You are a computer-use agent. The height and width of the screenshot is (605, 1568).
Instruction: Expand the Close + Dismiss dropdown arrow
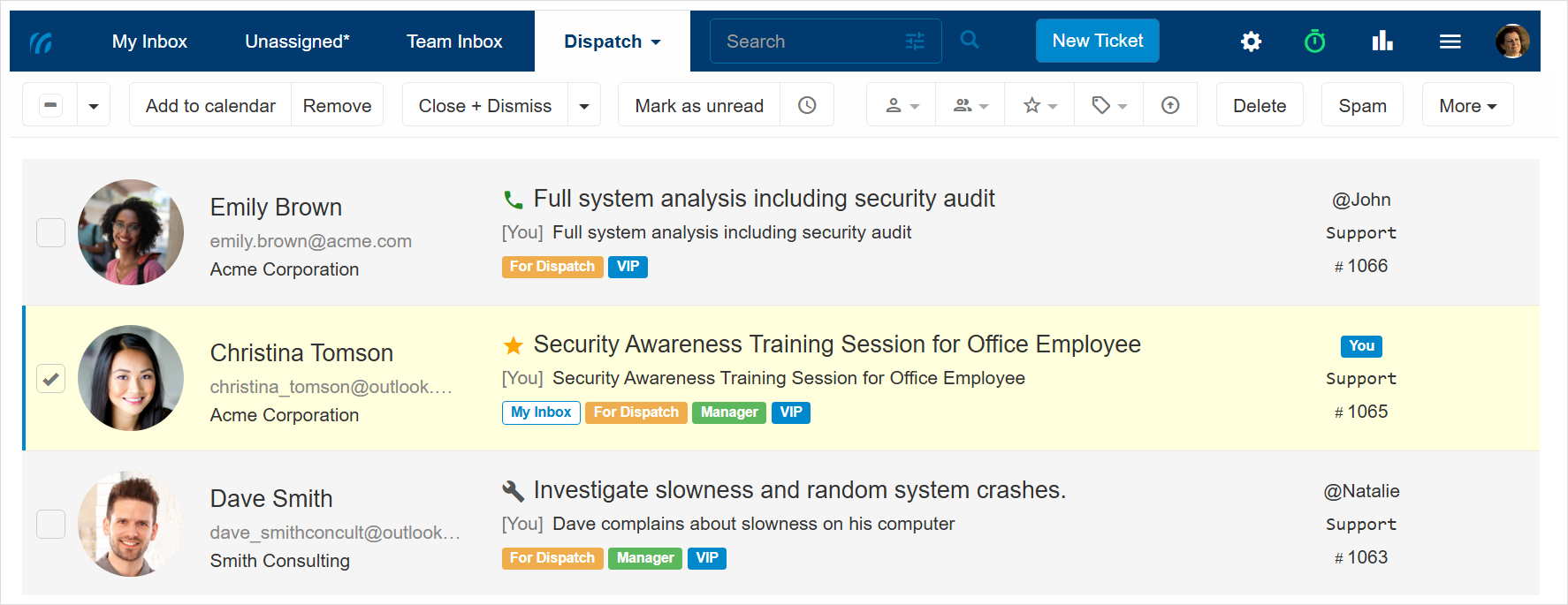[x=584, y=106]
